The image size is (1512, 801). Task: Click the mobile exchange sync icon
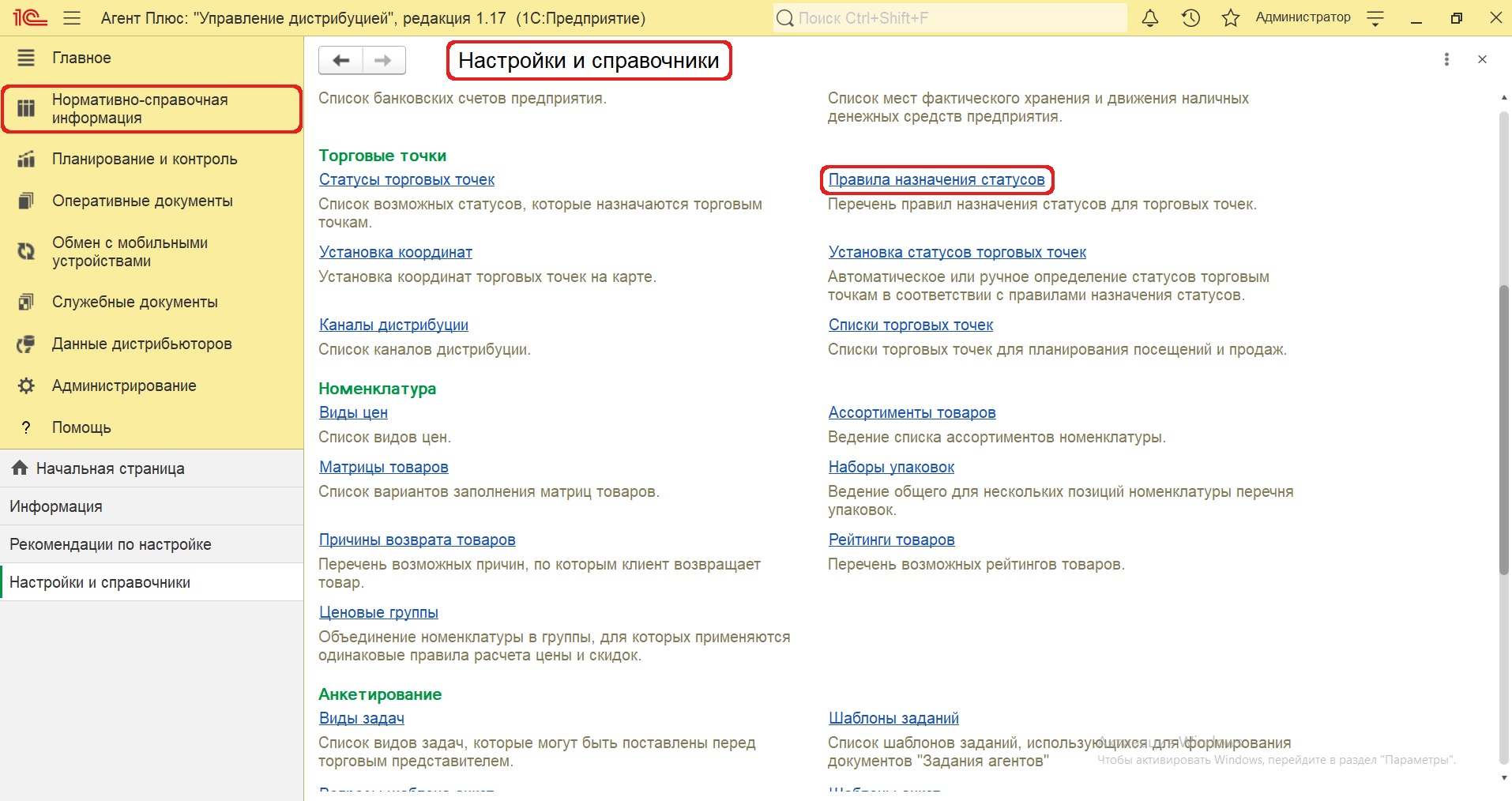(26, 251)
